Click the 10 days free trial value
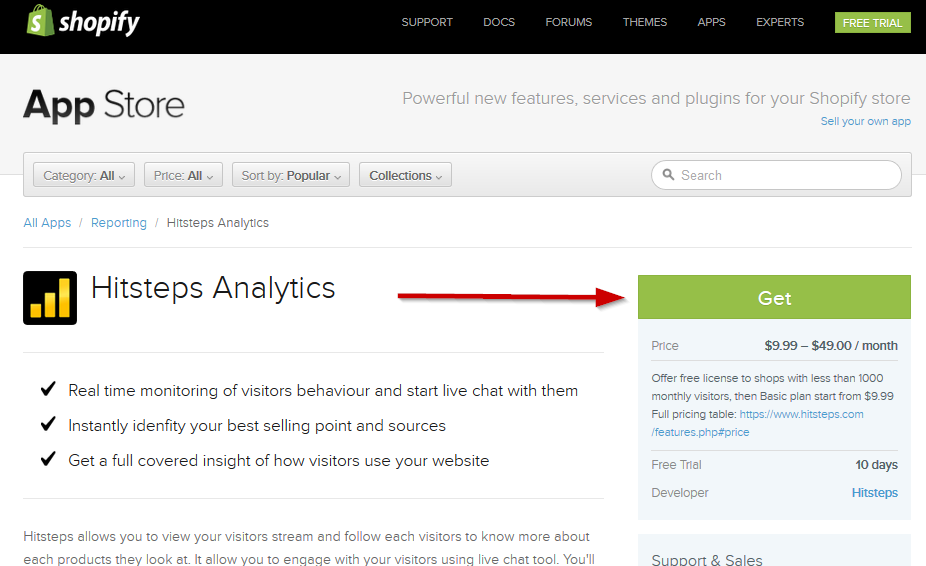The image size is (926, 566). 876,464
